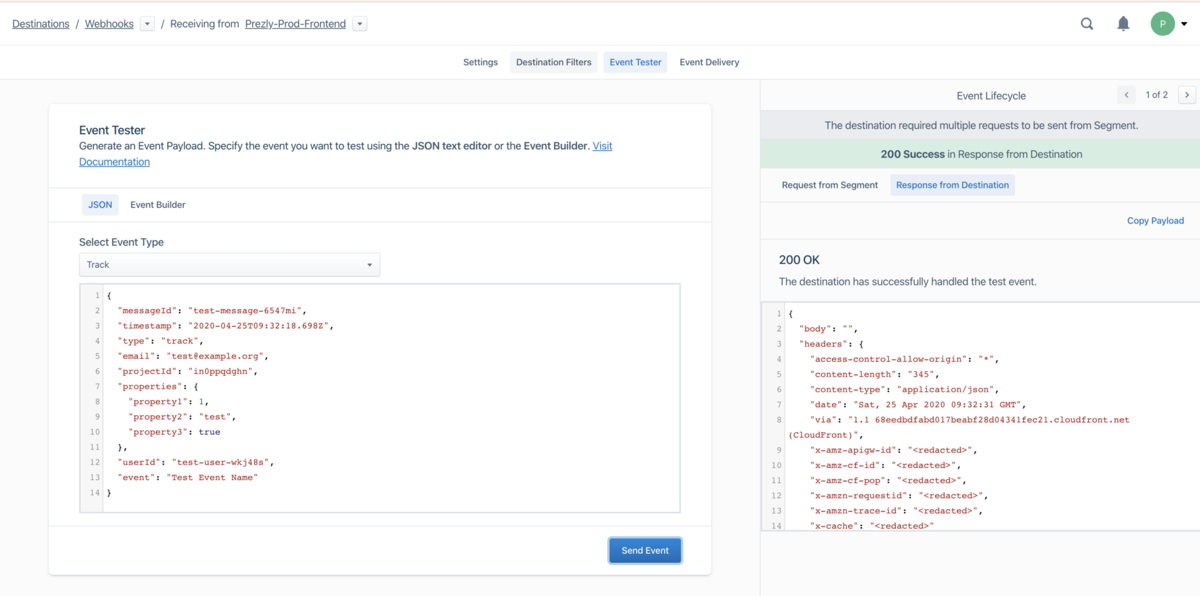Click the "1 of 2" lifecycle page counter
The height and width of the screenshot is (596, 1200).
point(1156,95)
